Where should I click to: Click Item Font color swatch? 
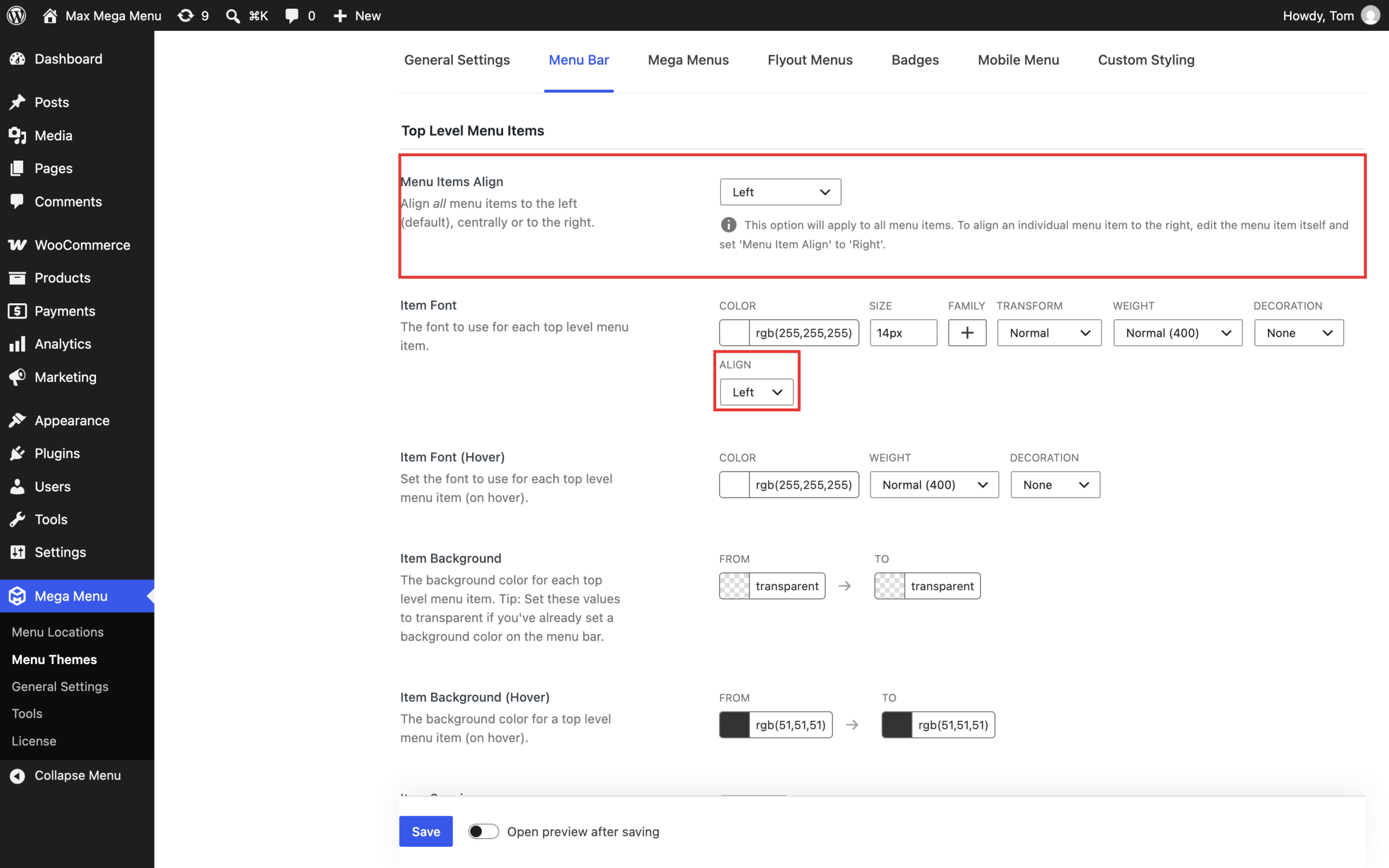click(x=735, y=333)
